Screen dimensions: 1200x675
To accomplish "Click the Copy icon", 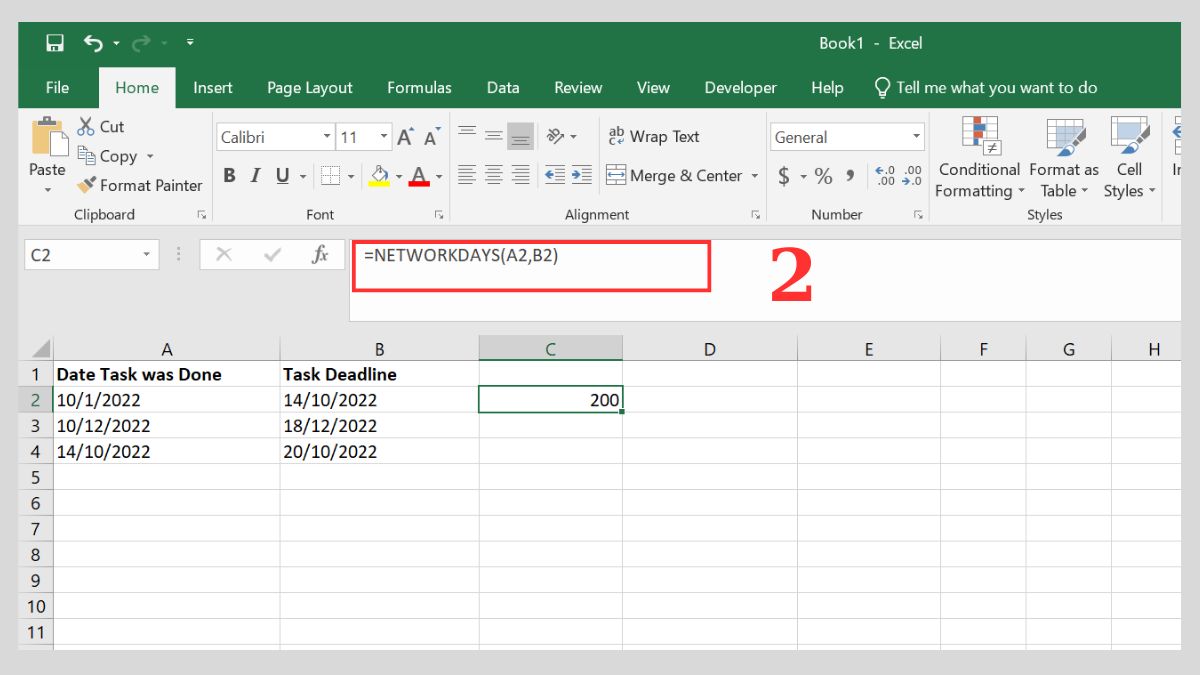I will pyautogui.click(x=87, y=156).
